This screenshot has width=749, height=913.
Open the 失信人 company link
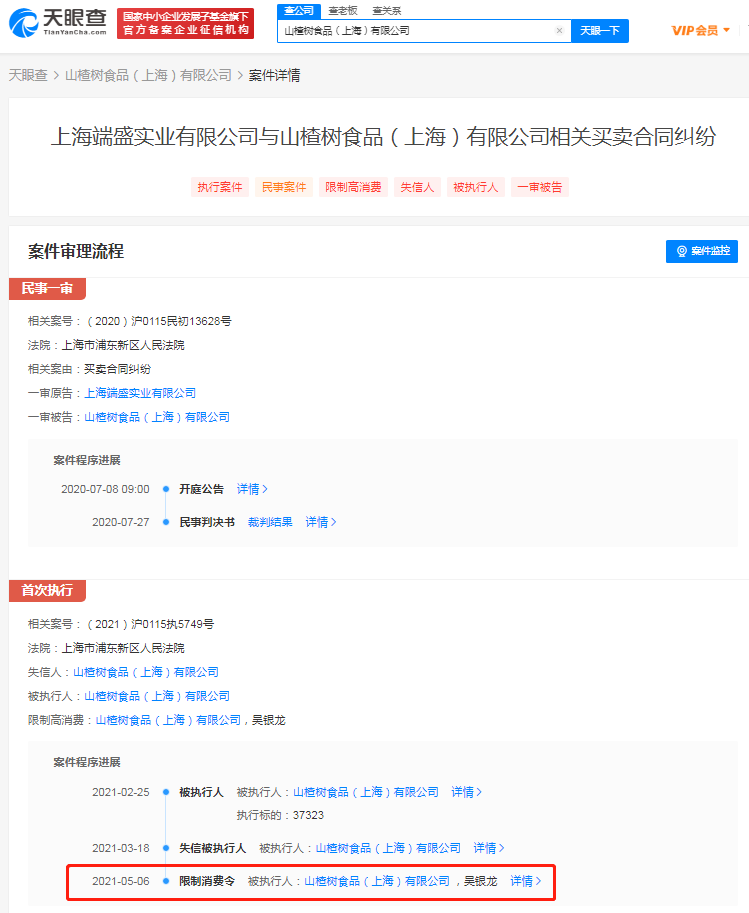[x=146, y=672]
